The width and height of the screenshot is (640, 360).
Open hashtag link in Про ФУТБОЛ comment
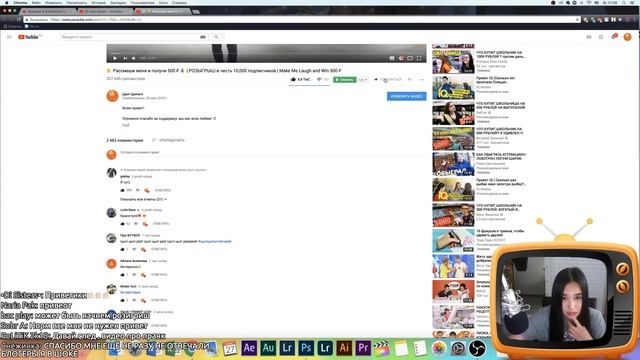click(215, 242)
